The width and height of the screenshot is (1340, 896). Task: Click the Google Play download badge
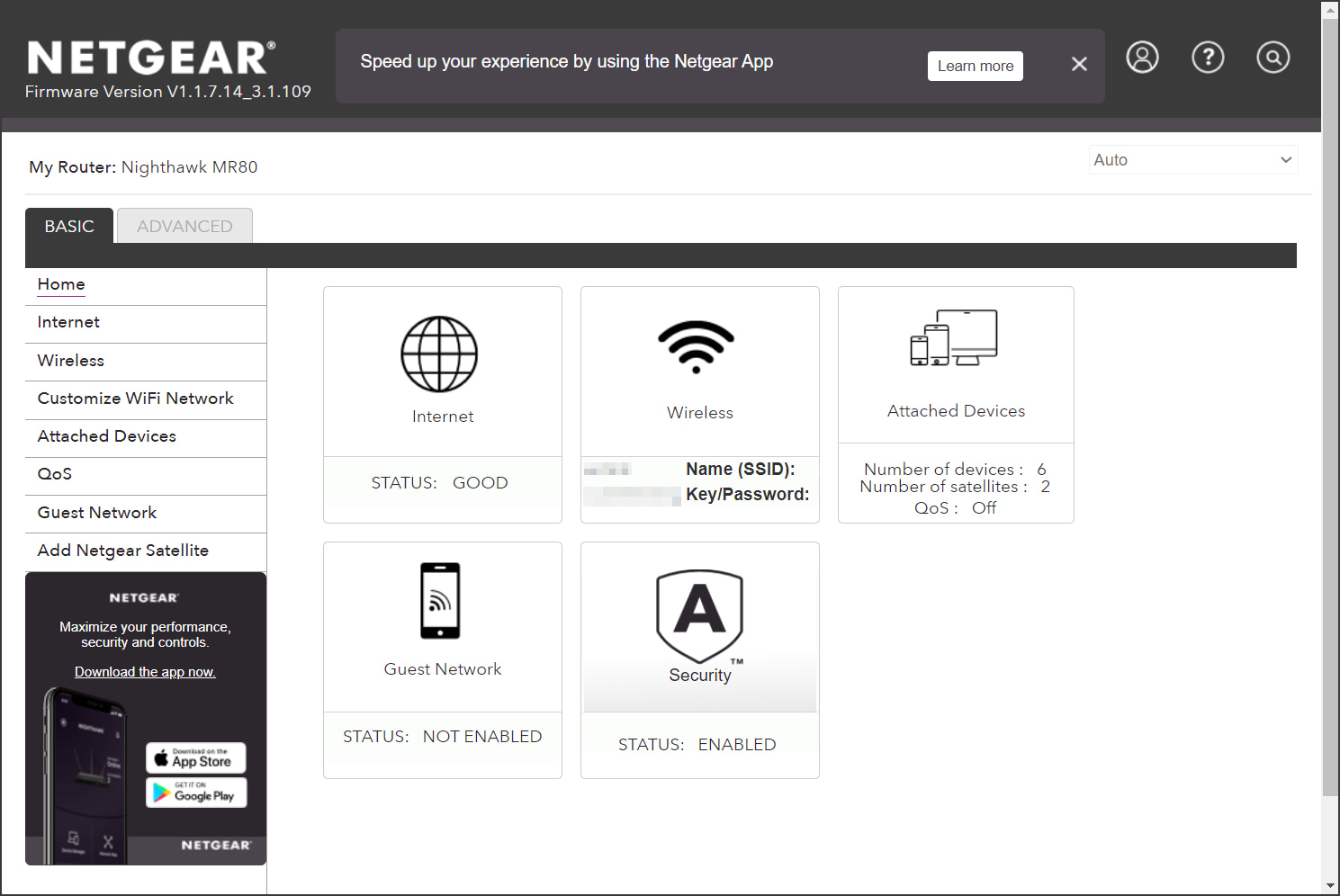tap(196, 793)
